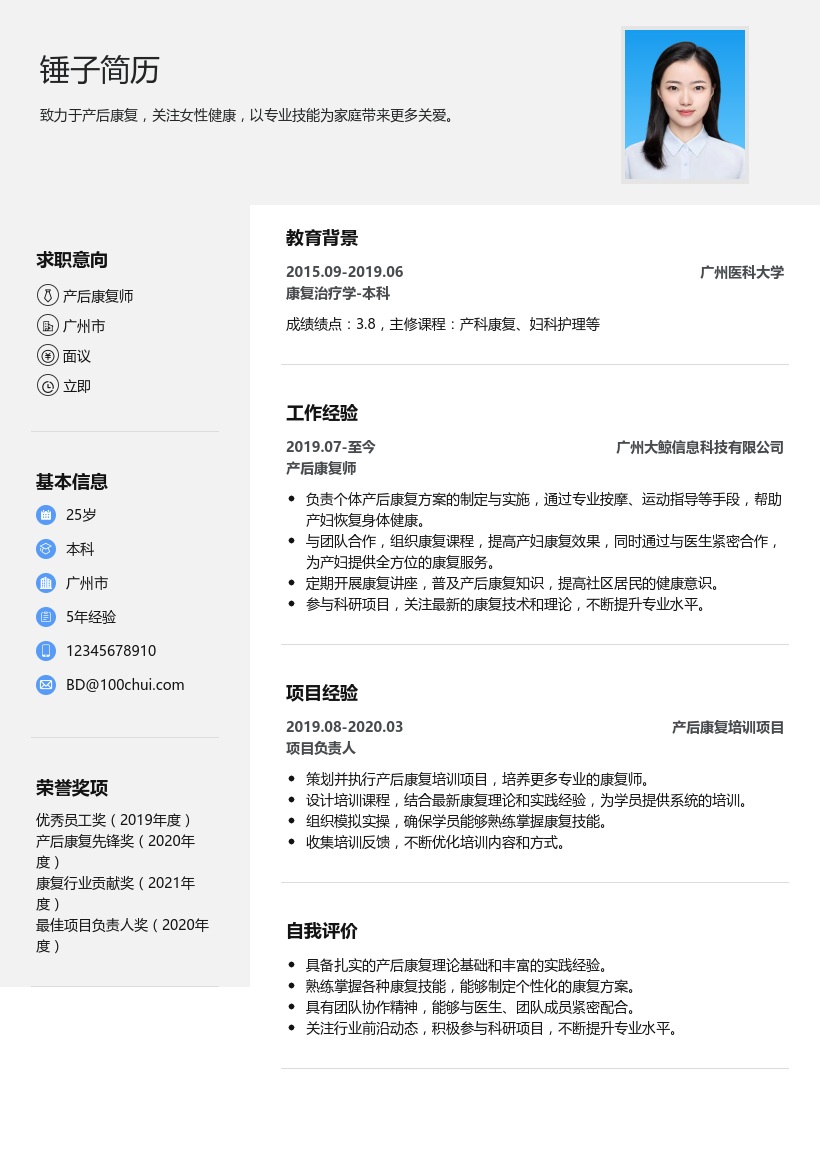The width and height of the screenshot is (820, 1160).
Task: Click the email address BD@100chui.com
Action: (125, 685)
